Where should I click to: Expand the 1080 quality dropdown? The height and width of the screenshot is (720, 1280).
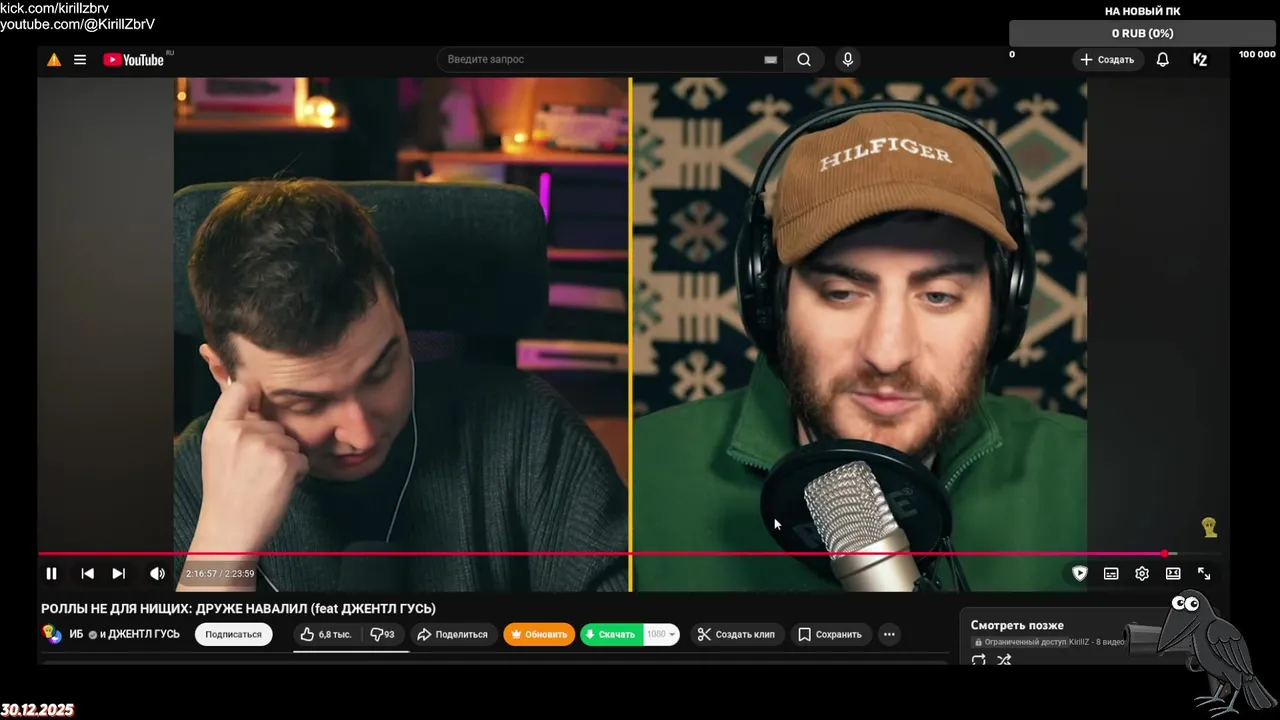(x=661, y=634)
